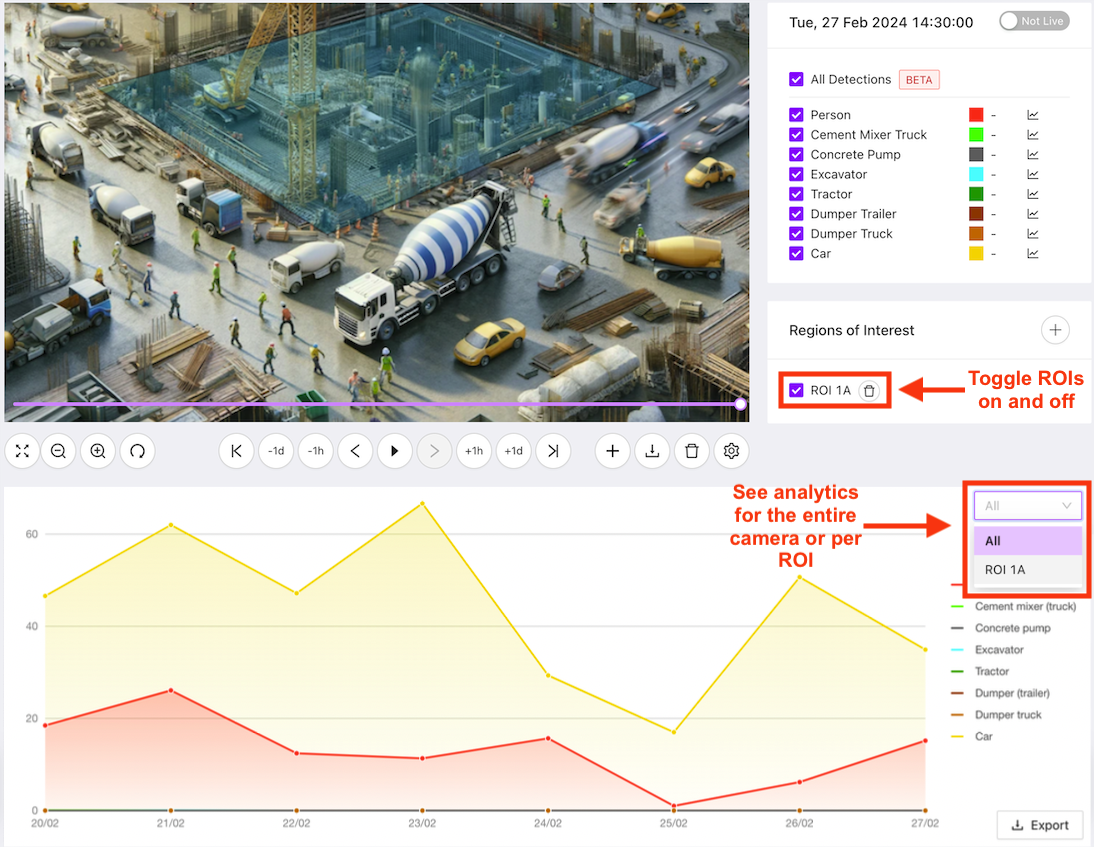Open the analytics chart for Excavator detections
Screen dimensions: 1094x847
pyautogui.click(x=1032, y=174)
